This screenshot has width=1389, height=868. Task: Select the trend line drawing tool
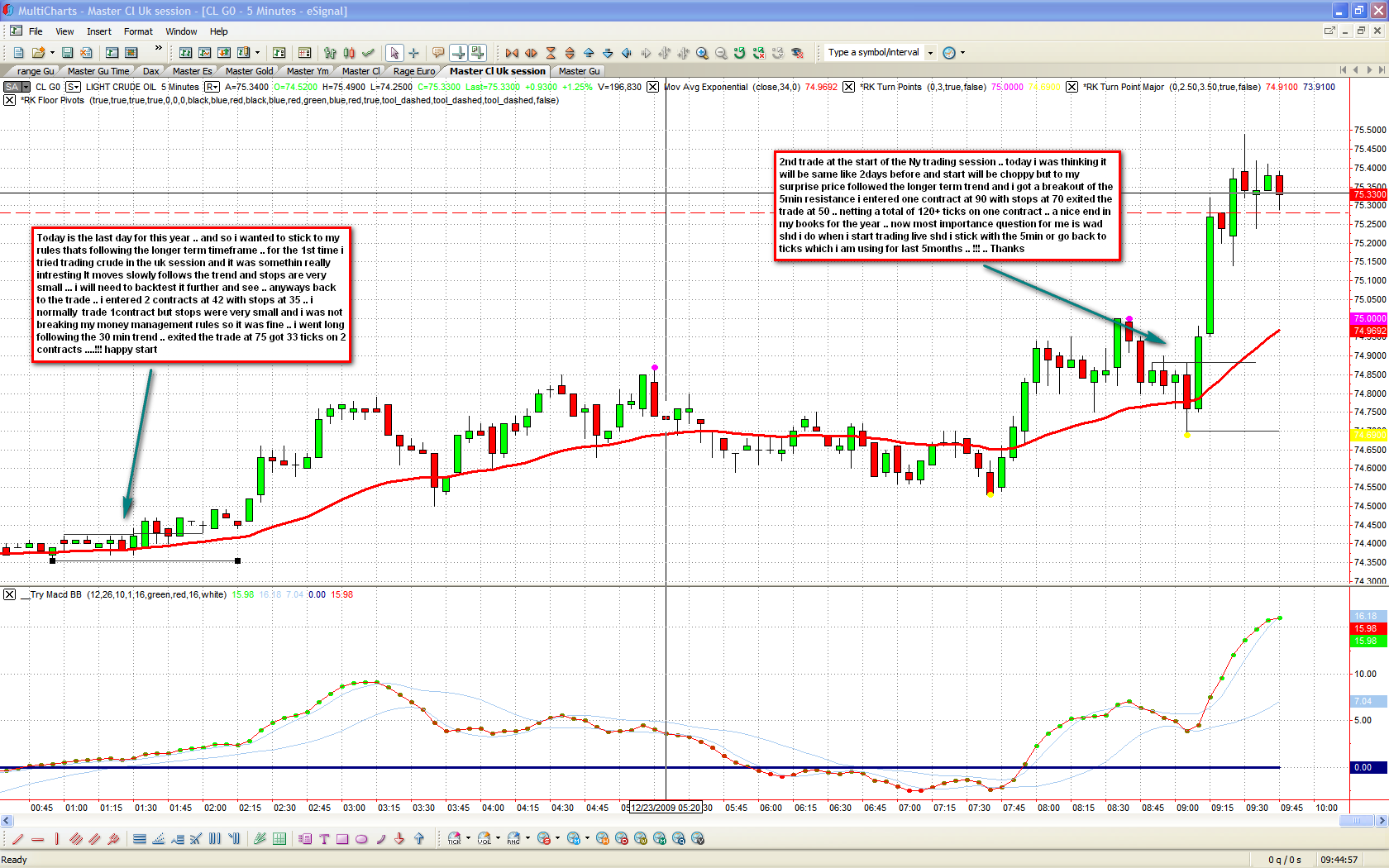pyautogui.click(x=18, y=839)
